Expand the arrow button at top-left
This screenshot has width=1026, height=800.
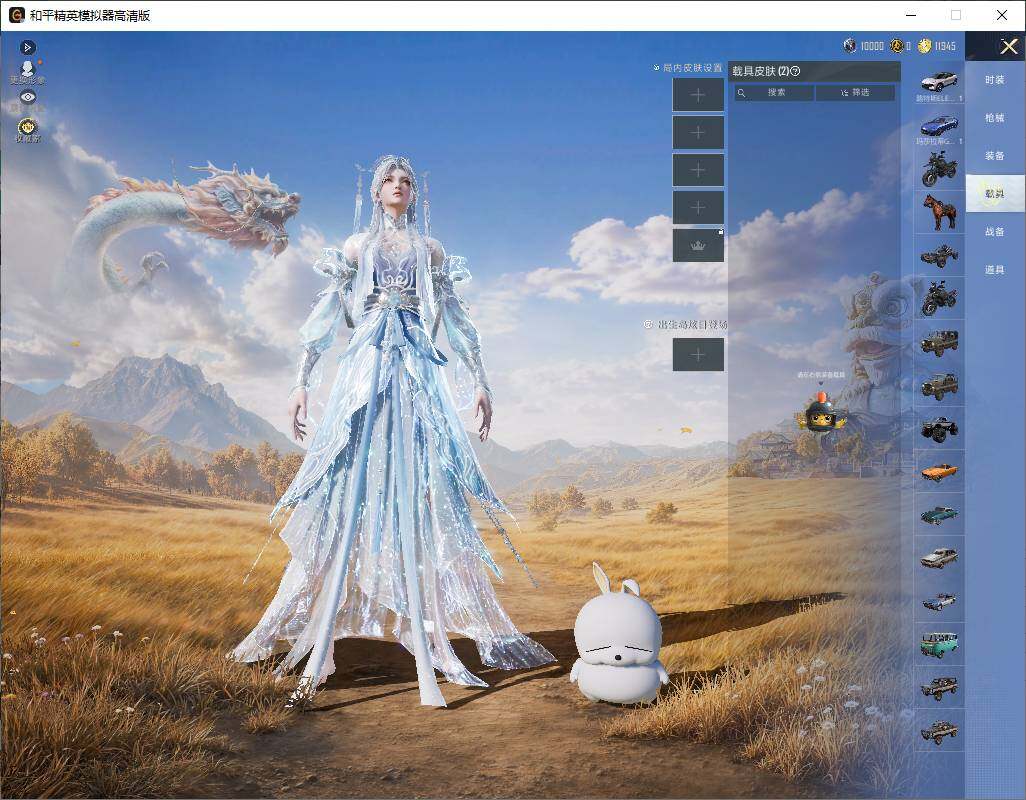point(27,47)
